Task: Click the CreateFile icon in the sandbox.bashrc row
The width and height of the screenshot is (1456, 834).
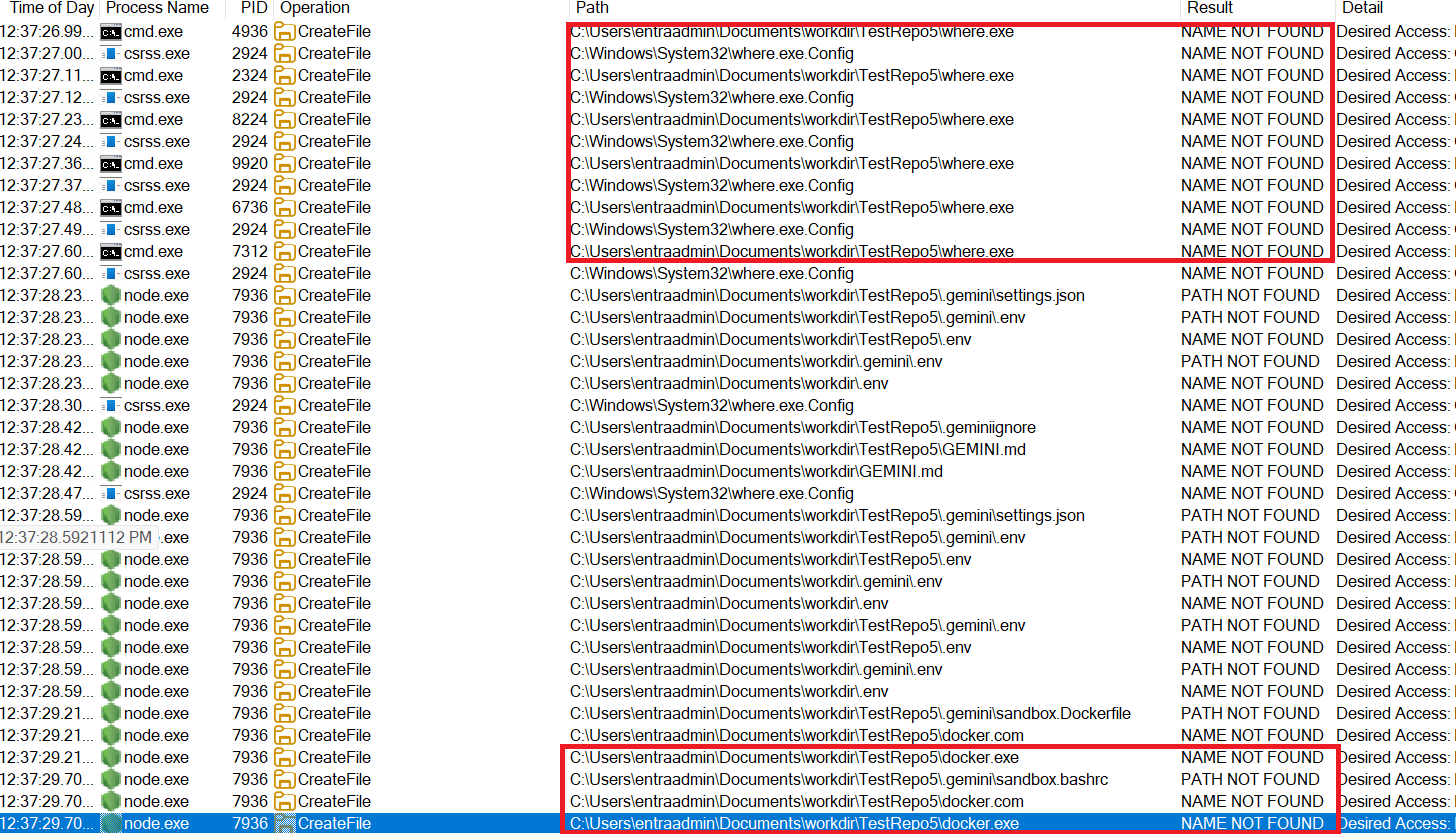Action: (x=285, y=780)
